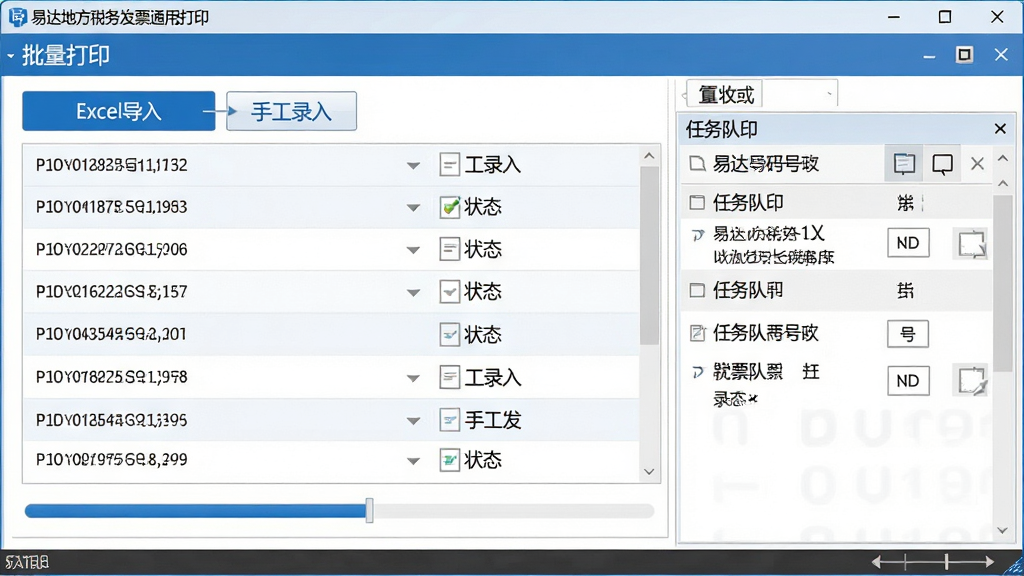The image size is (1024, 576).
Task: Minimize the 批量打印 inner window
Action: coord(929,56)
